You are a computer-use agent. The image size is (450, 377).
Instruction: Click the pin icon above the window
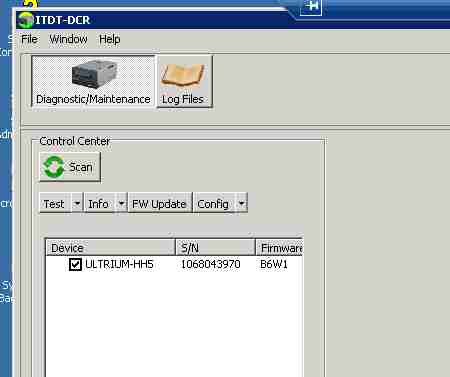[311, 7]
